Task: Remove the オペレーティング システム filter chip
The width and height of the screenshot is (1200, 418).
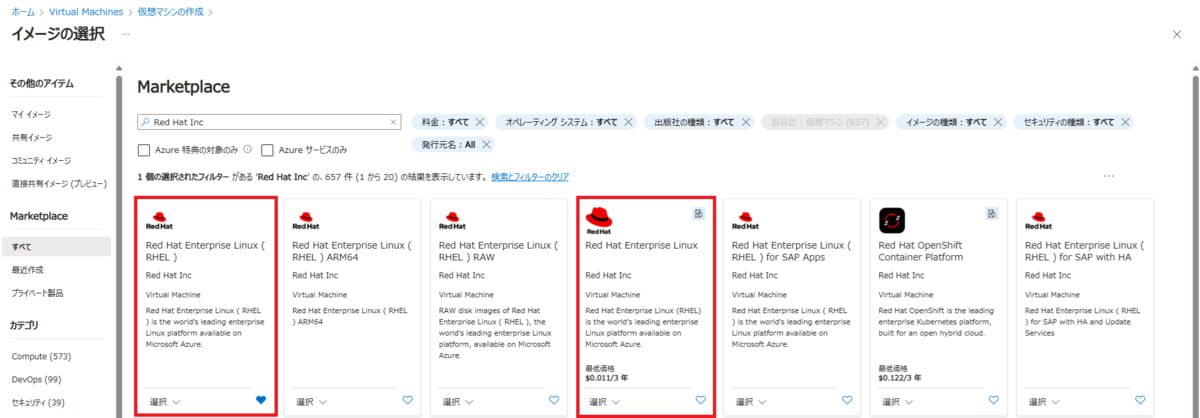Action: pyautogui.click(x=628, y=122)
